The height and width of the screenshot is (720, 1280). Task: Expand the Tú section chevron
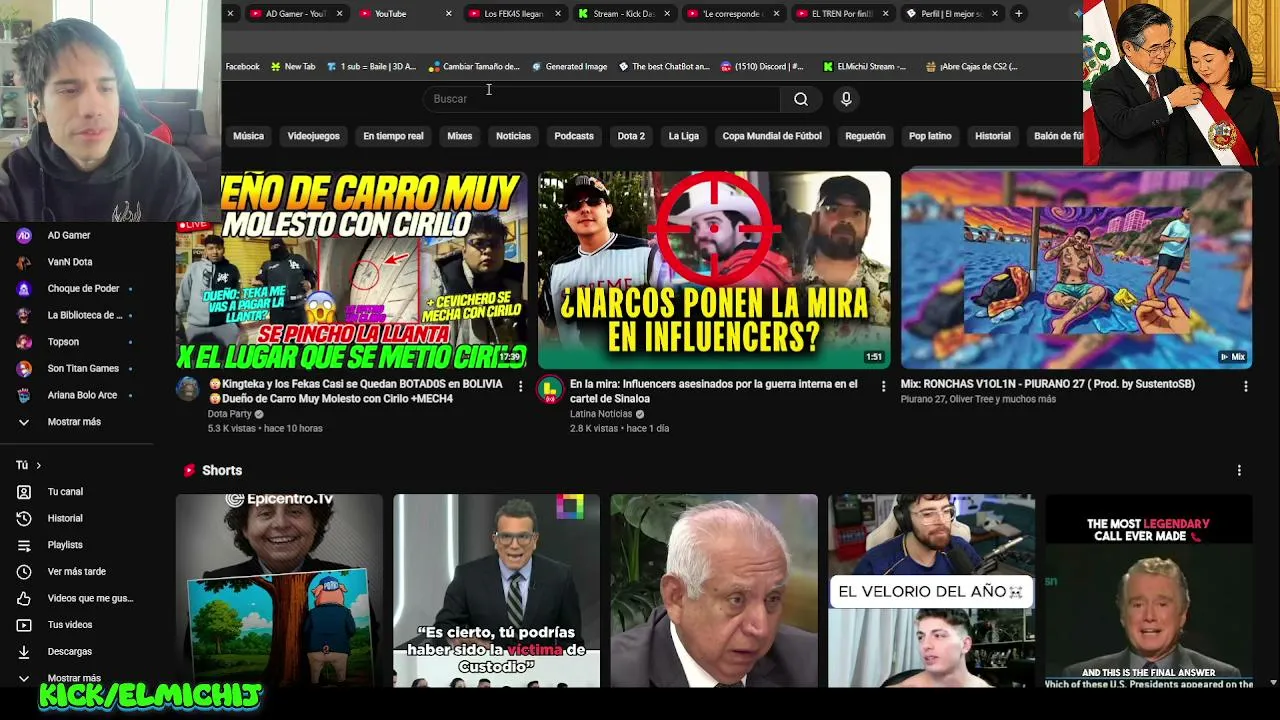(38, 465)
